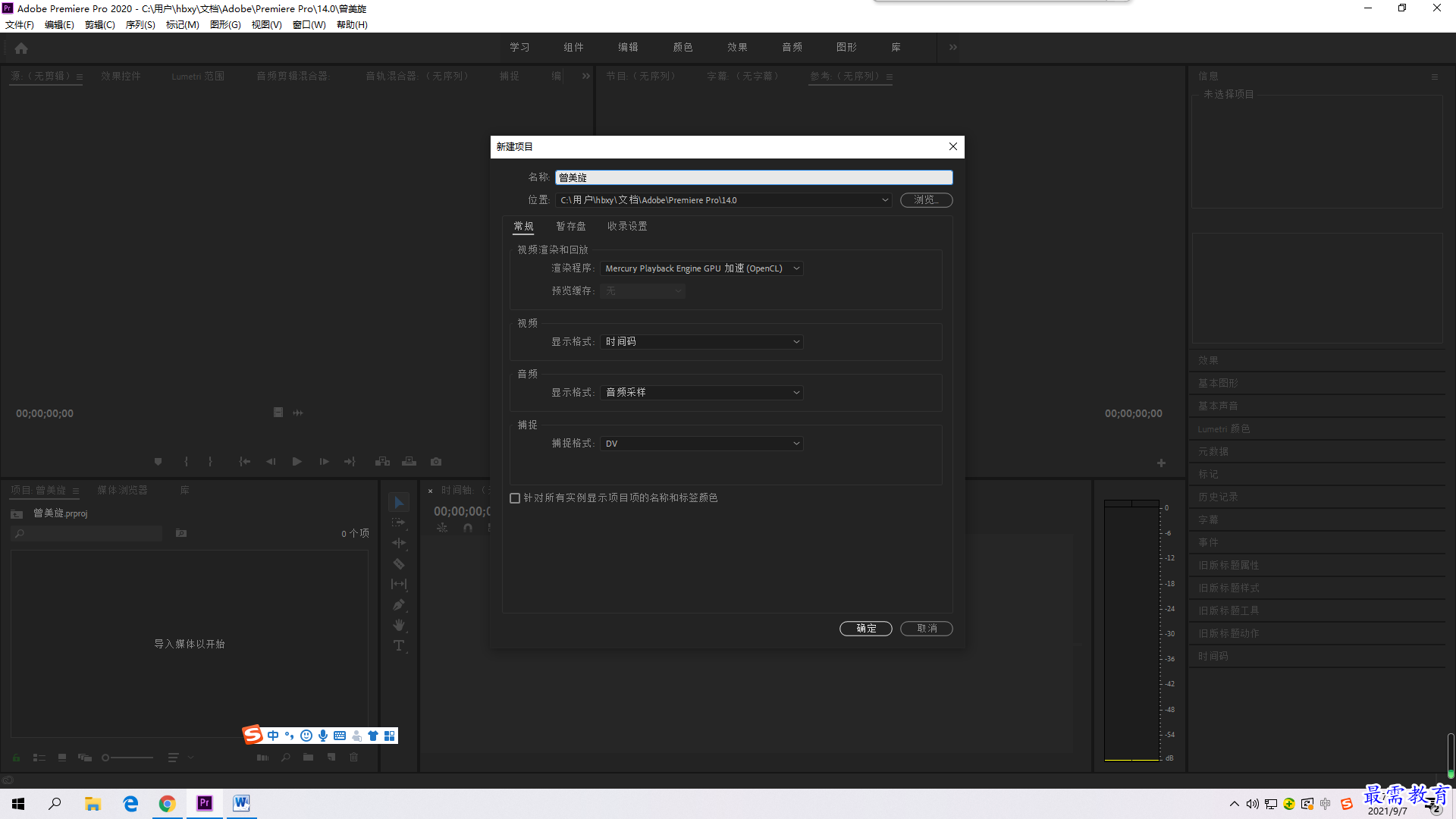Image resolution: width=1456 pixels, height=819 pixels.
Task: Expand source panel tabs overflow chevrons
Action: point(586,76)
